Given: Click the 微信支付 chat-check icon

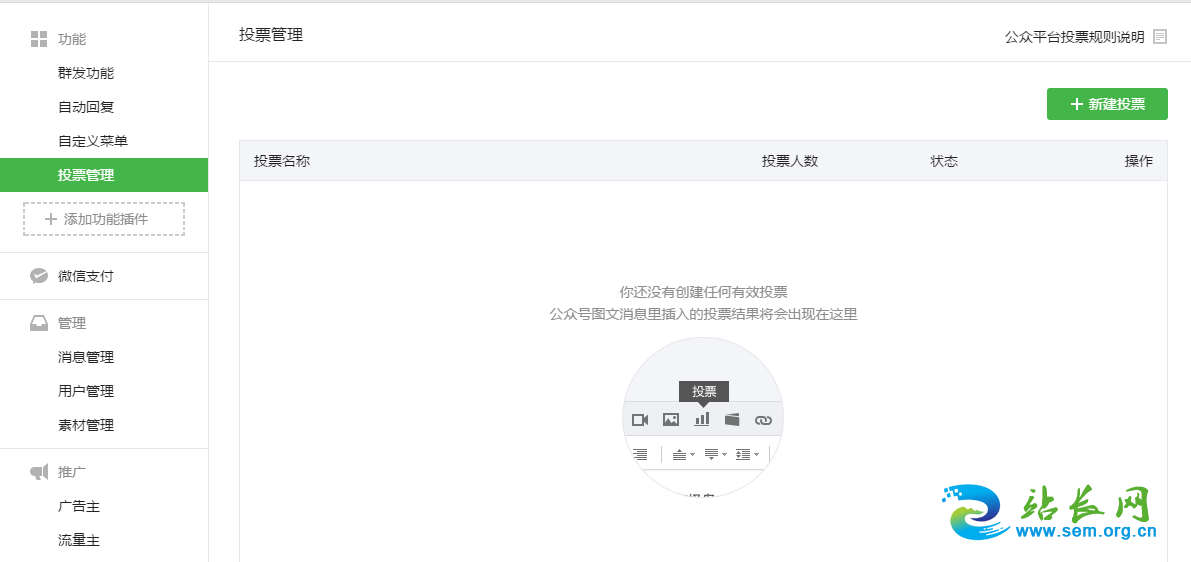Looking at the screenshot, I should pos(39,276).
